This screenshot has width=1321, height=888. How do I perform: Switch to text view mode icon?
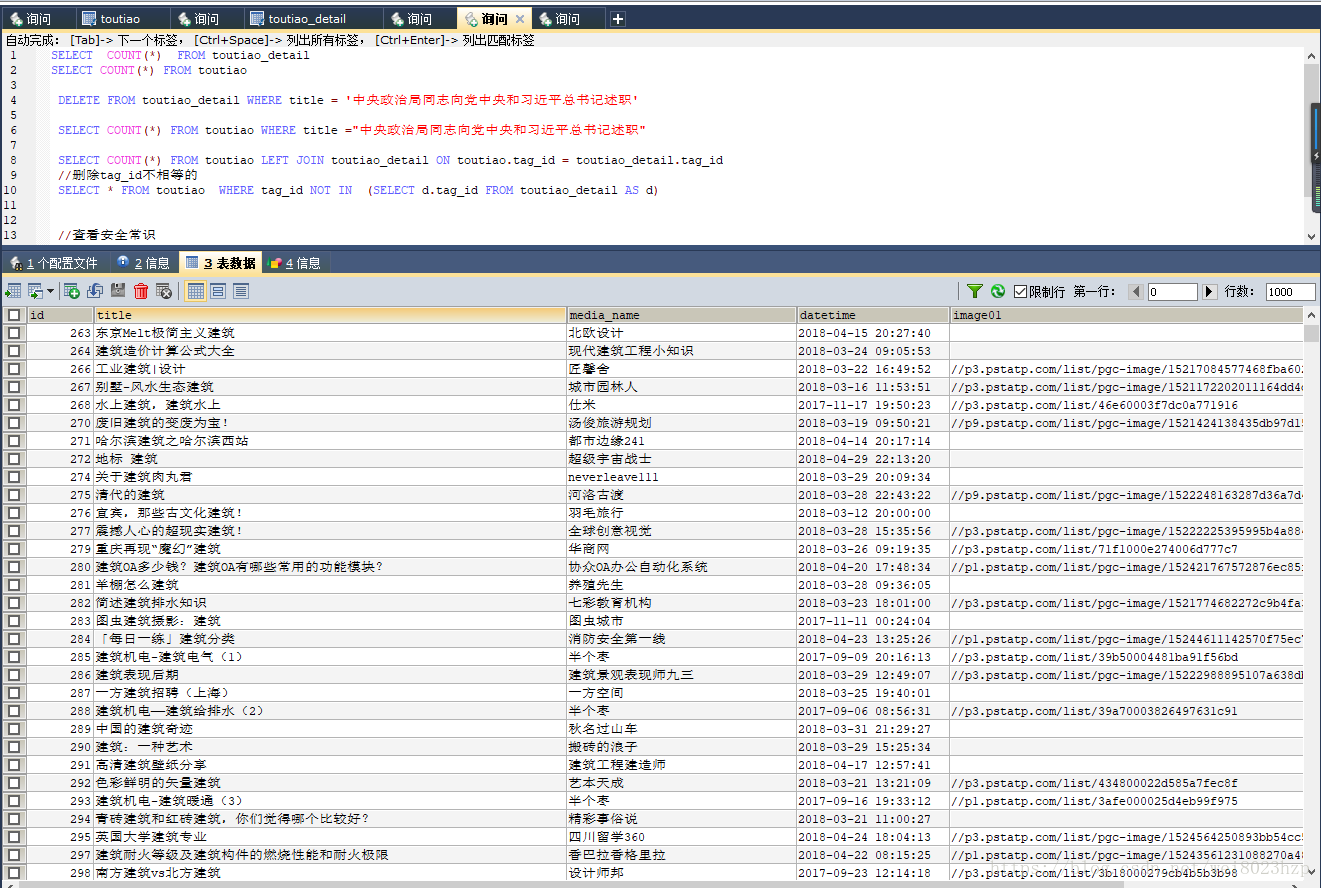(x=241, y=291)
